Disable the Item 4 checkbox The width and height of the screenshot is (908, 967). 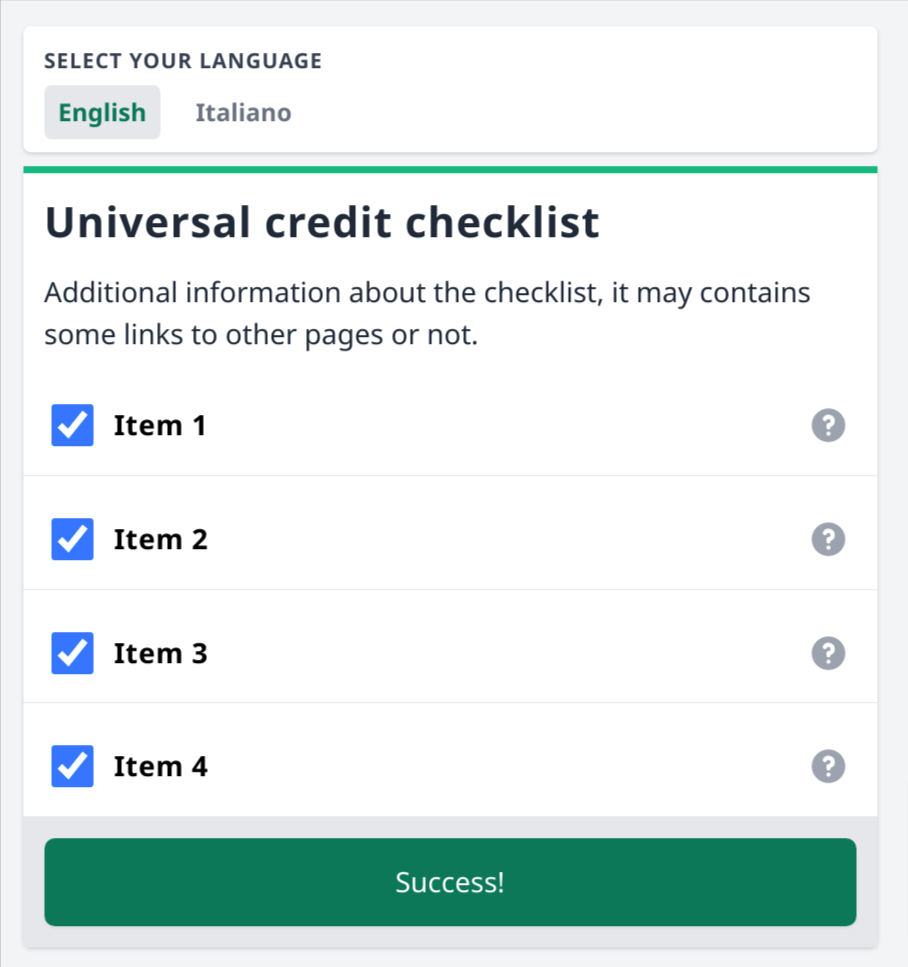71,766
